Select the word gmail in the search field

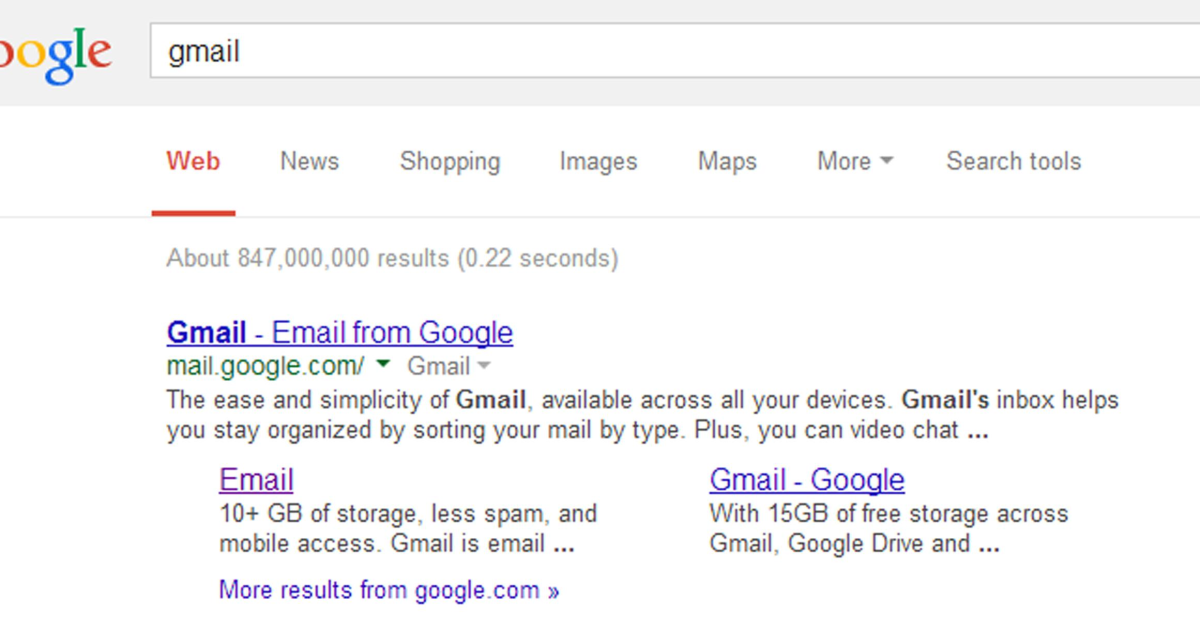click(203, 52)
